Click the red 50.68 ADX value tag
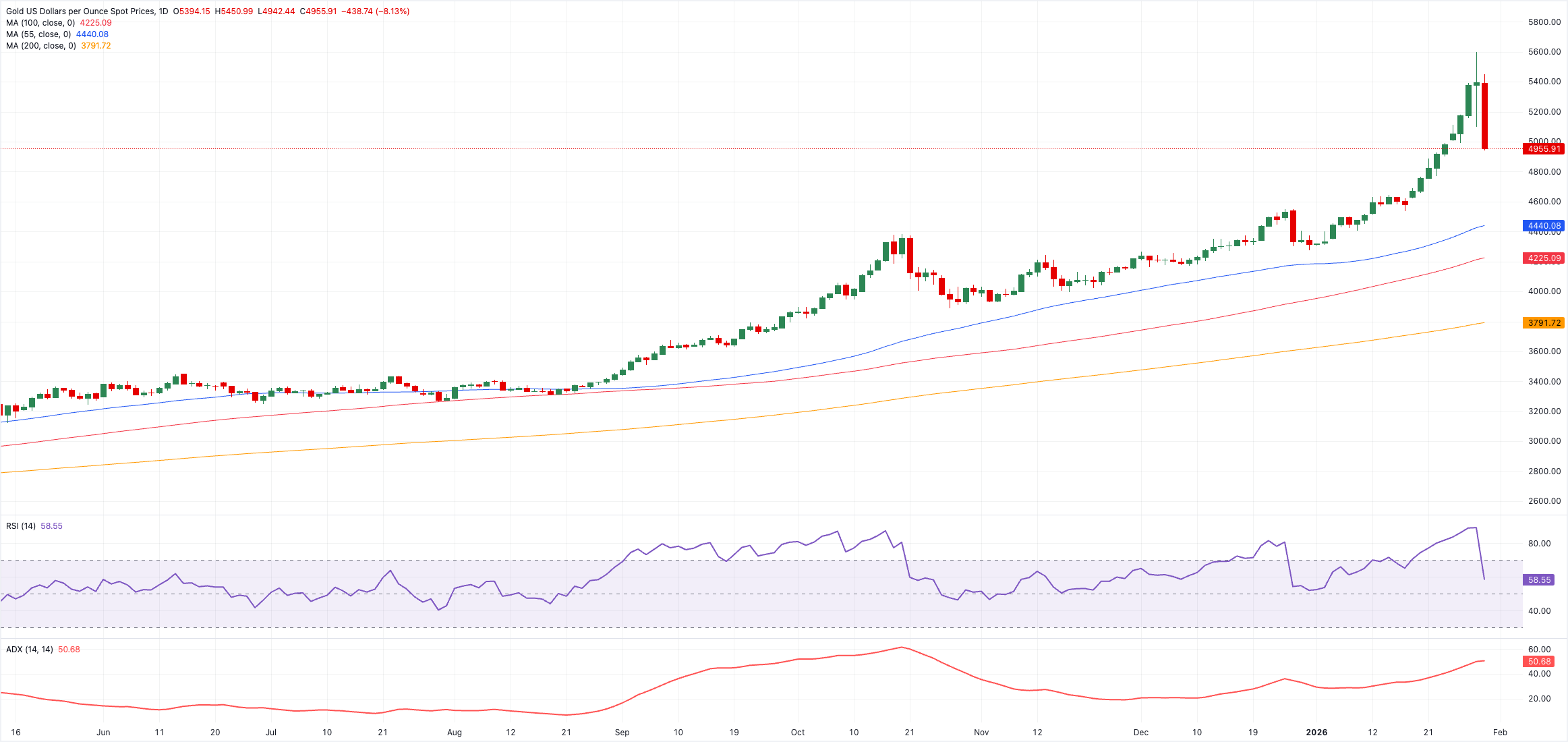The image size is (1568, 742). [x=1538, y=662]
